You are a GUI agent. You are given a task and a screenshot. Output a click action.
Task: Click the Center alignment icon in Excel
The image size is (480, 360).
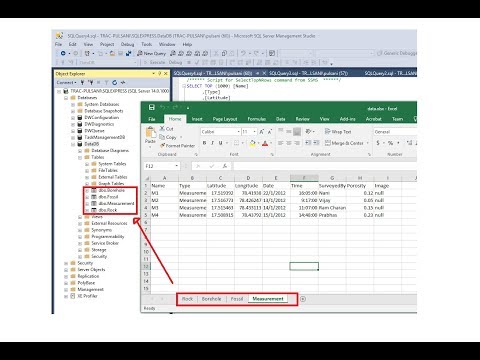[289, 143]
